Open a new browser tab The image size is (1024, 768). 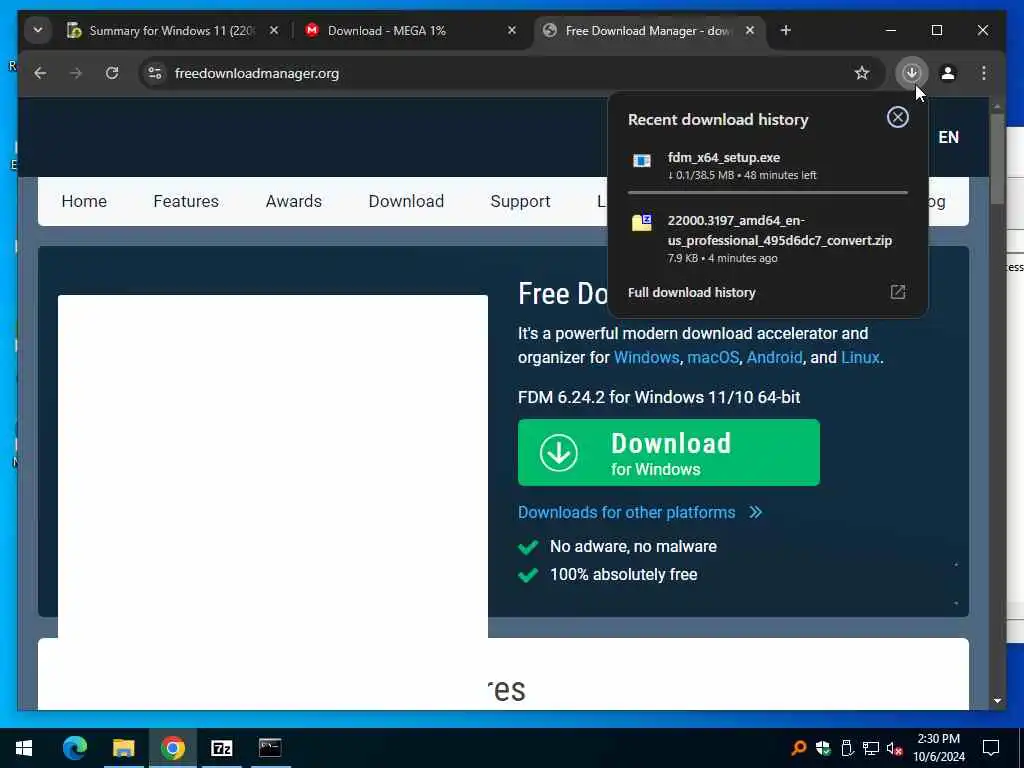786,30
